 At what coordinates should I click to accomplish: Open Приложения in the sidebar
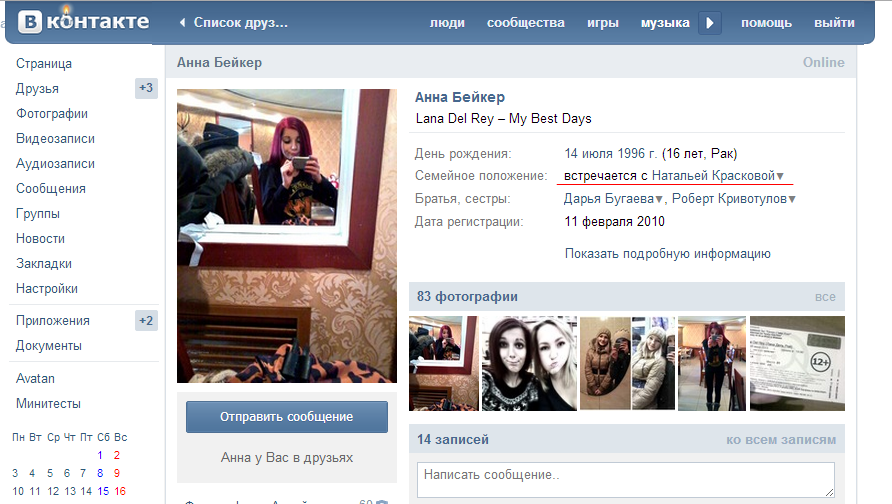click(x=52, y=321)
